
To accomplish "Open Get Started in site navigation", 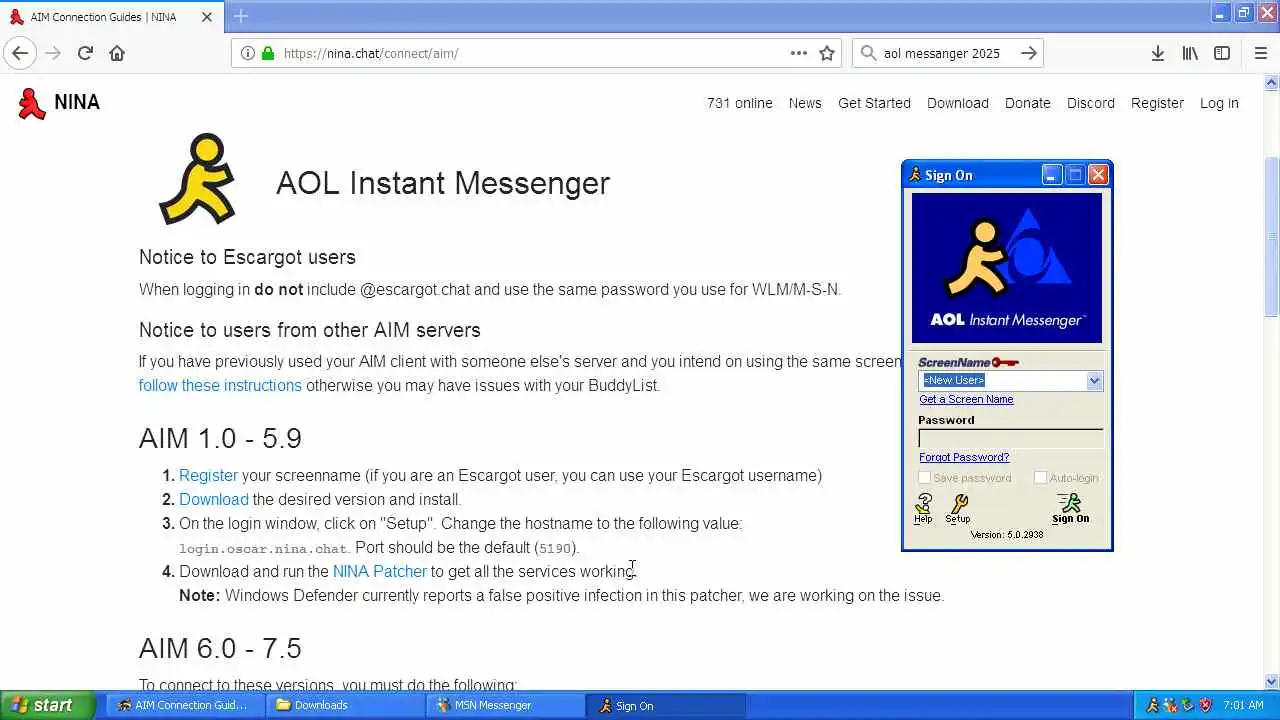I will 874,103.
